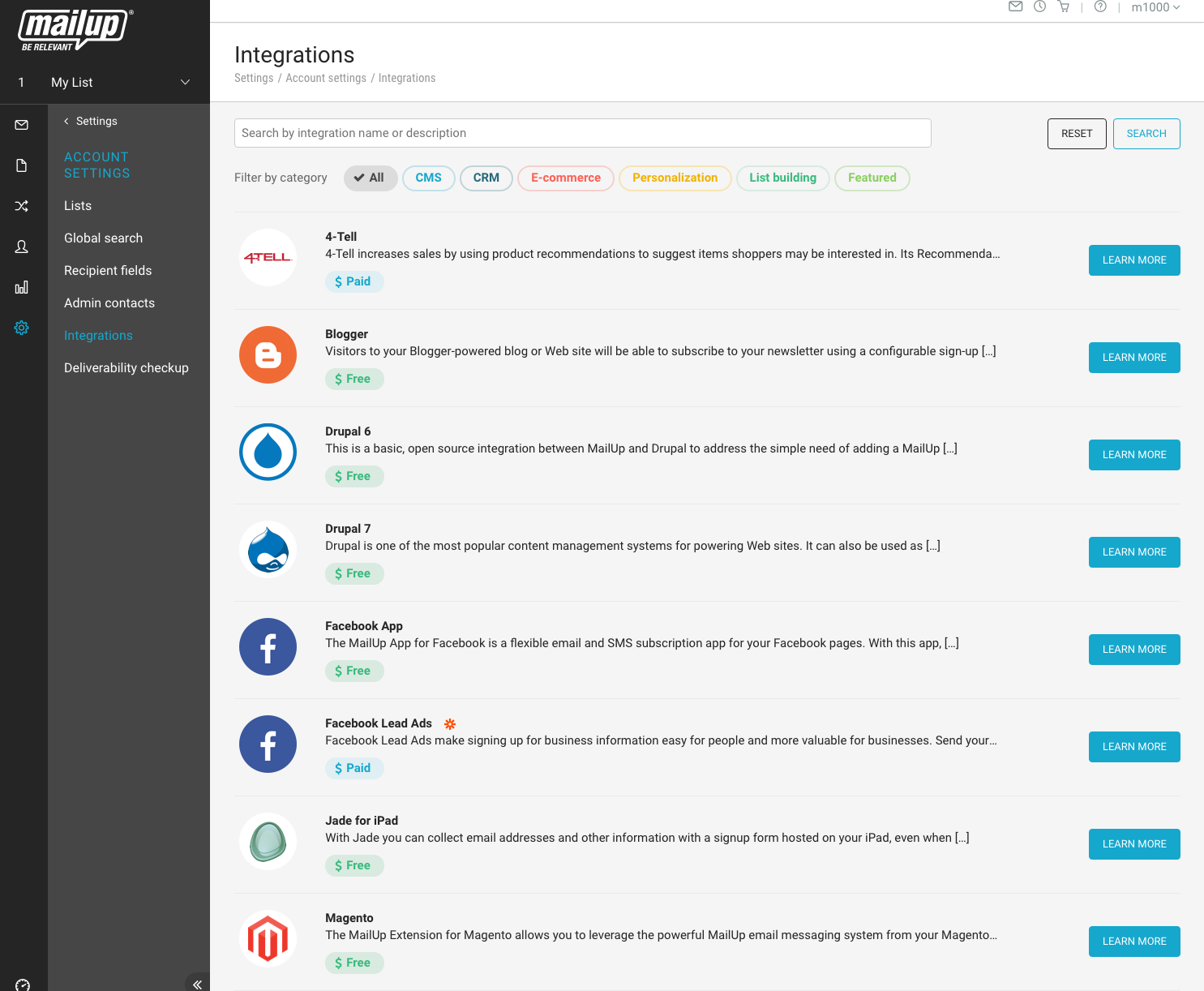Screen dimensions: 1204x991
Task: Click the Free tag under Blogger
Action: (354, 379)
